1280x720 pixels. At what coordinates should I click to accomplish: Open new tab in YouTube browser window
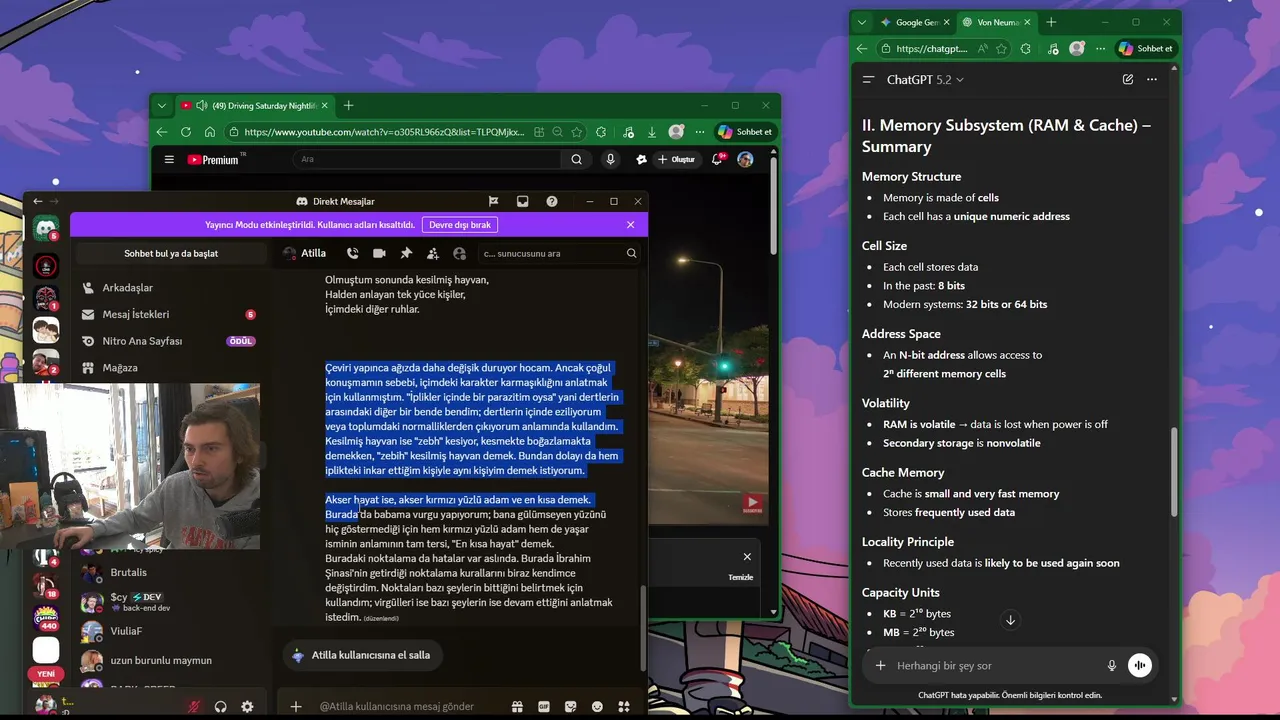click(348, 105)
